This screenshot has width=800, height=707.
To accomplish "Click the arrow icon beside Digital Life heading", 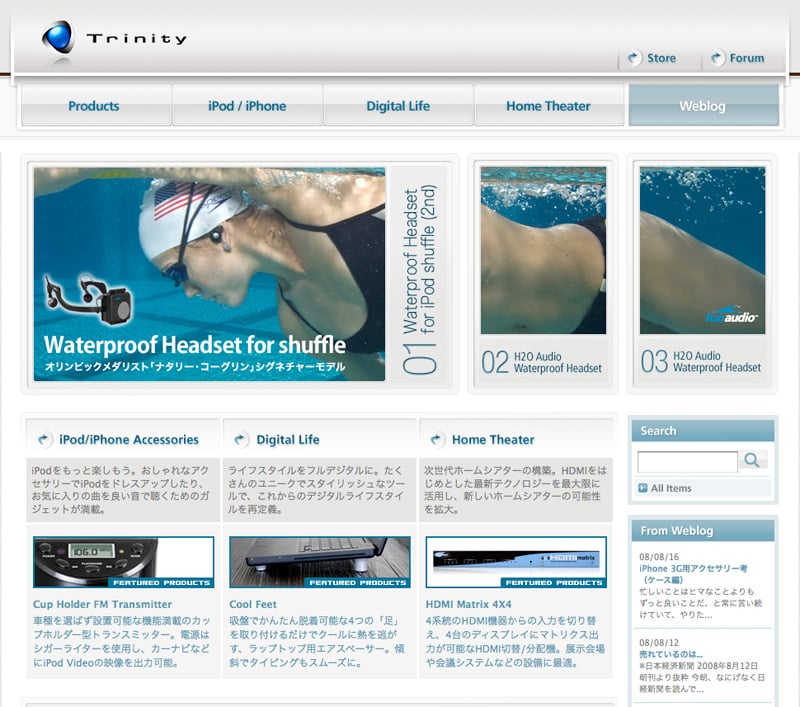I will [x=241, y=439].
